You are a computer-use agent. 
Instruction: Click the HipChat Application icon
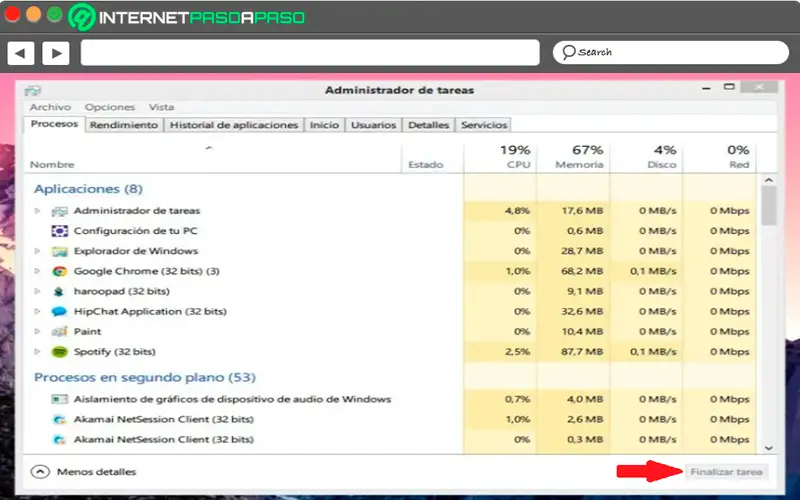(x=60, y=312)
